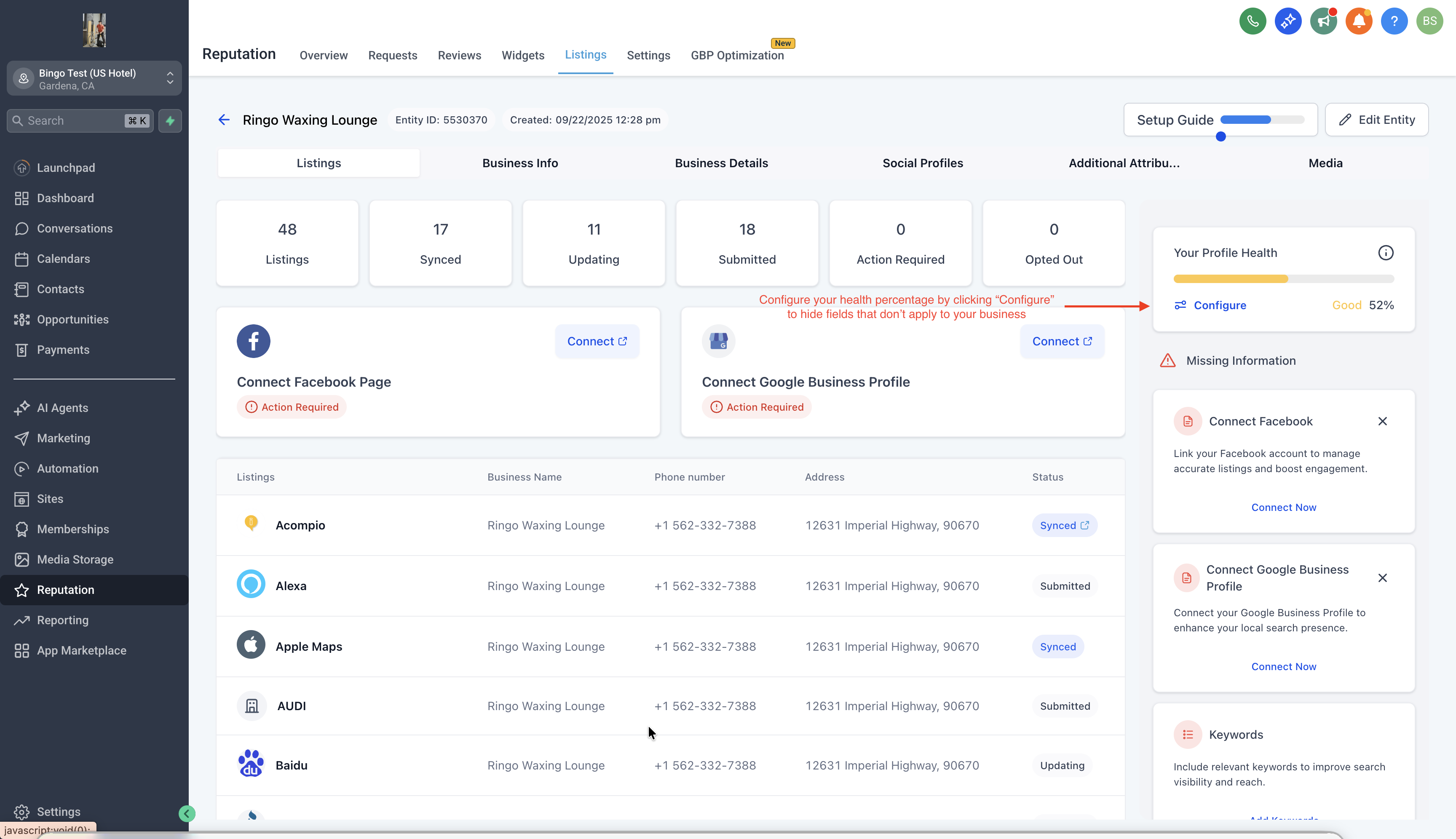Dismiss the Connect Facebook missing info card
The width and height of the screenshot is (1456, 839).
pyautogui.click(x=1382, y=421)
